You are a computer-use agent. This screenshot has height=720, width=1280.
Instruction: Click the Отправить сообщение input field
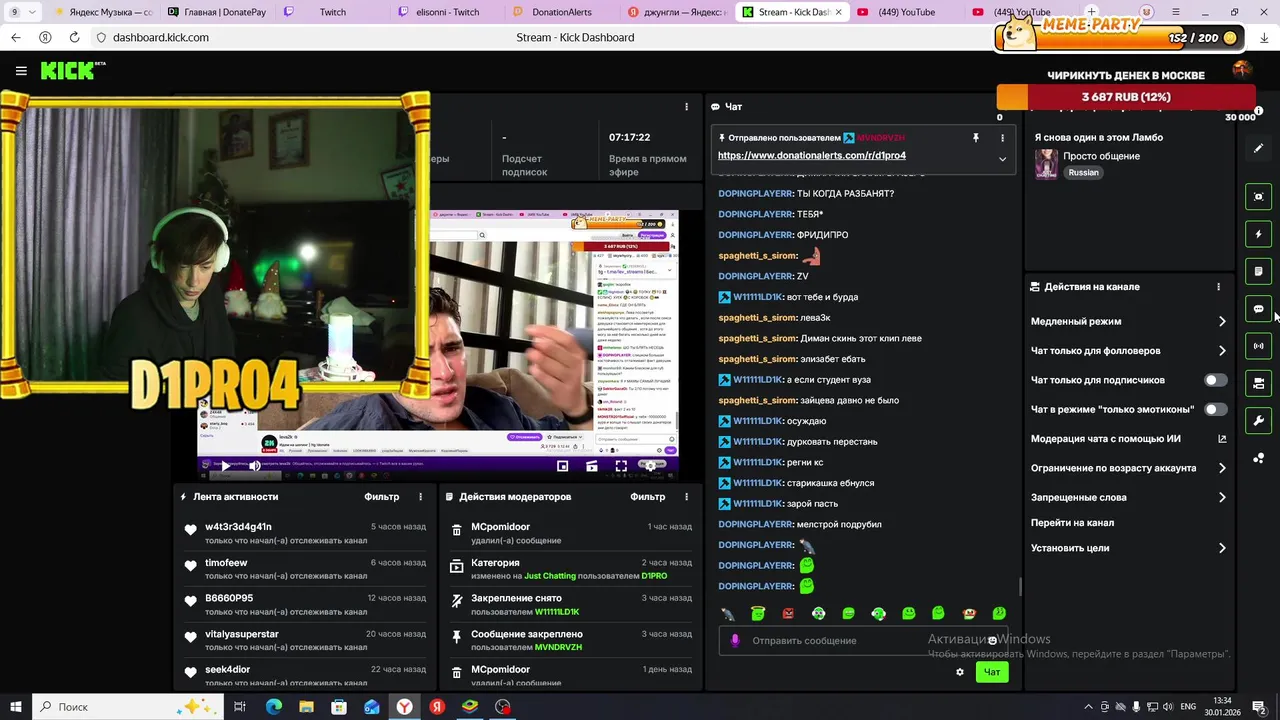pos(862,641)
